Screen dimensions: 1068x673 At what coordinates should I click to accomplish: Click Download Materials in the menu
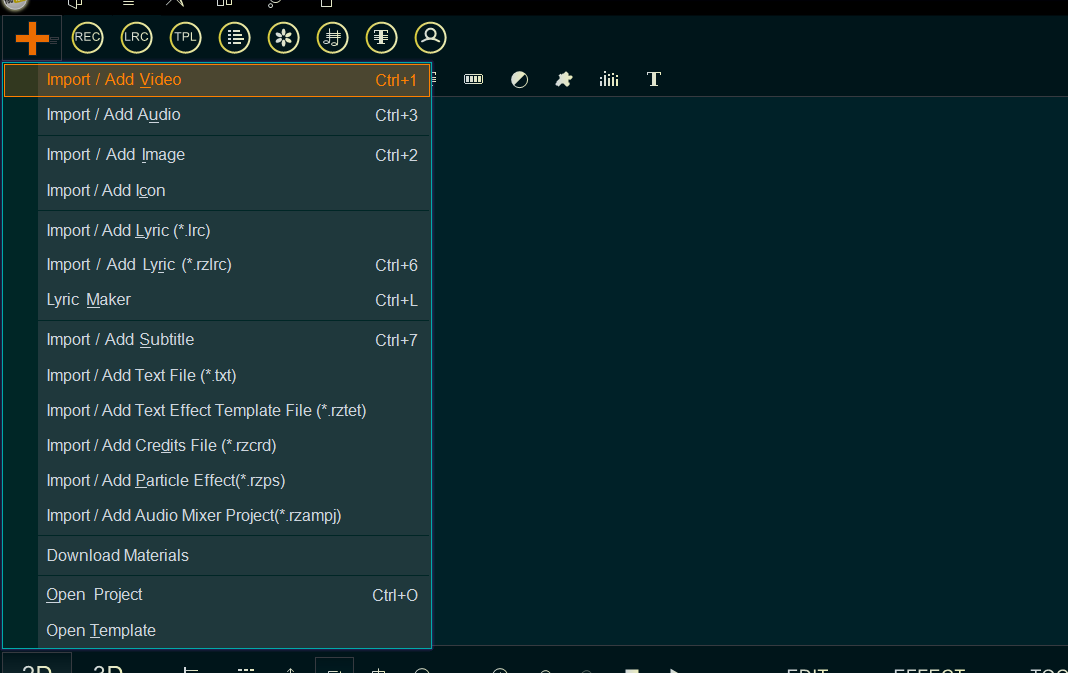click(x=117, y=556)
